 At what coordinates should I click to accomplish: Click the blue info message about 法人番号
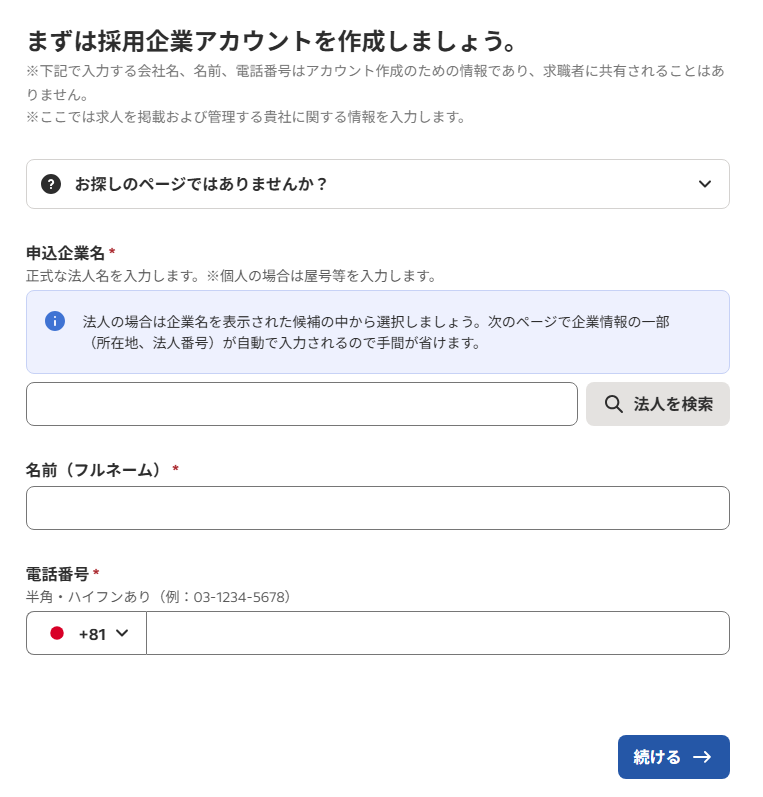coord(376,332)
